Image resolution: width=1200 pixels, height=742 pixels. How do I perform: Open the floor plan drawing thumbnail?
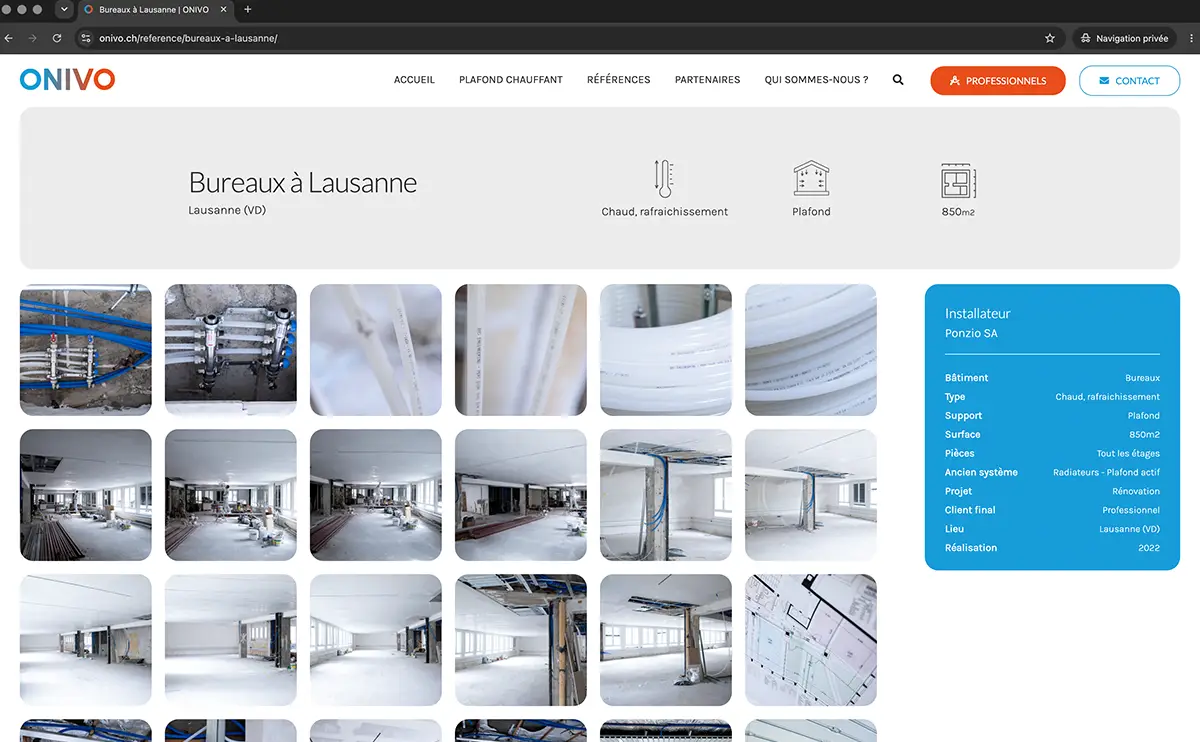811,640
